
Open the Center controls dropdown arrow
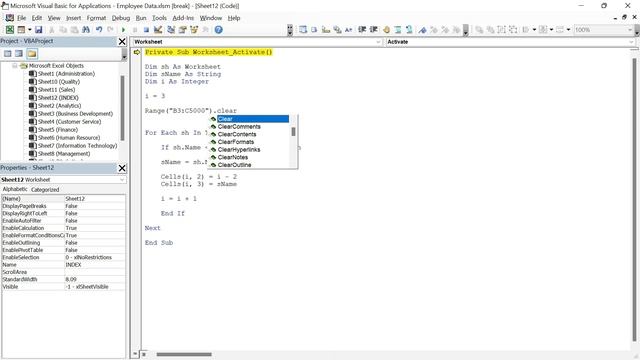coord(551,29)
